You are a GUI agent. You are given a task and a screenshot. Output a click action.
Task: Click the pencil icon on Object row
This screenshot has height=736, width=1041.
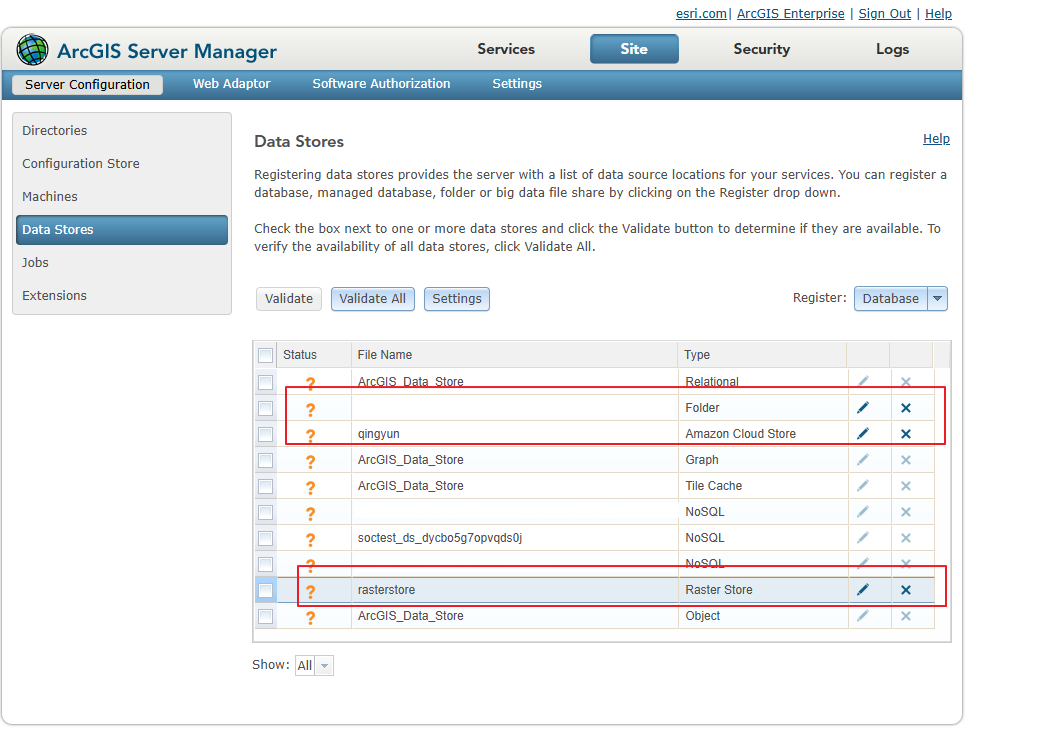[x=862, y=616]
